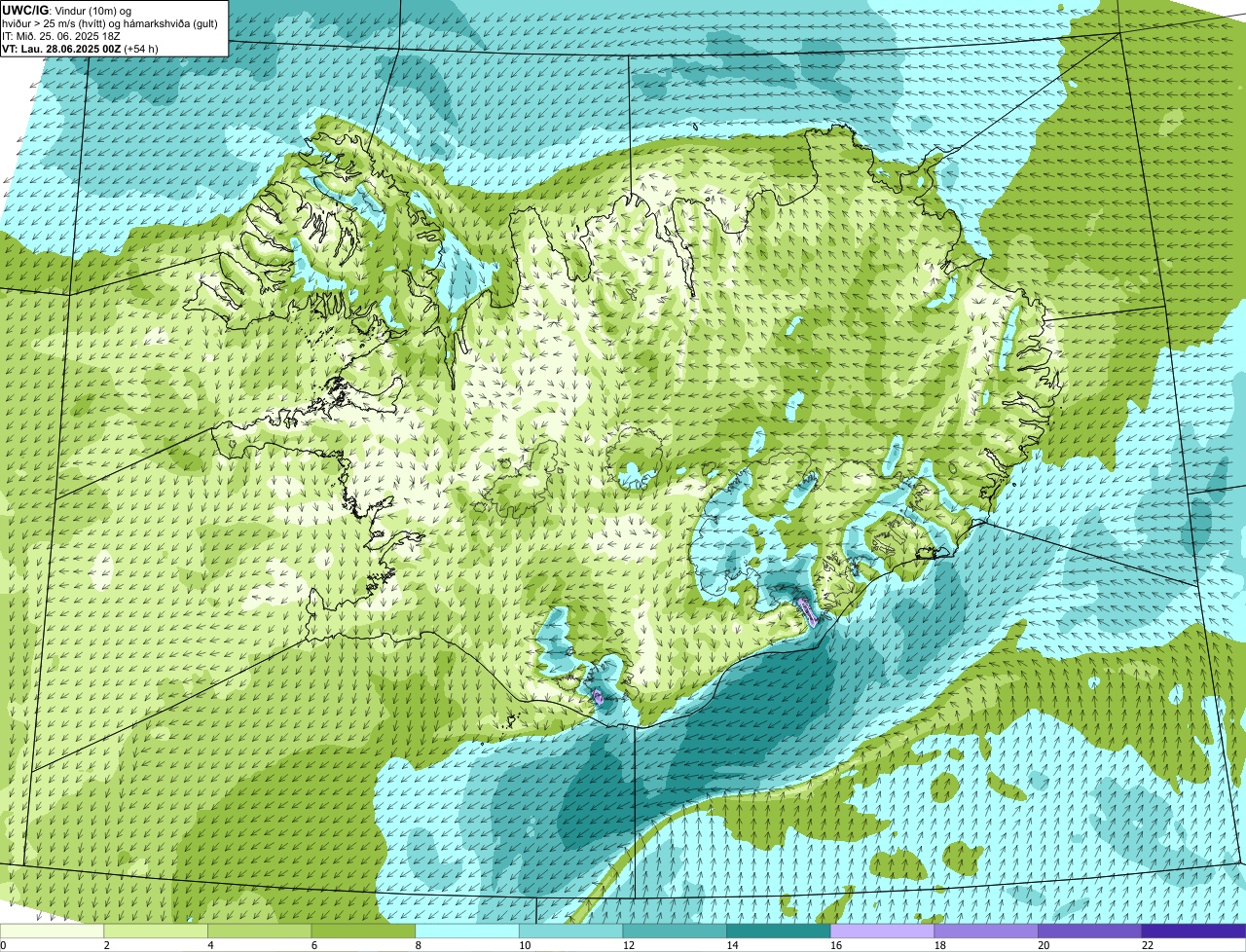Click the 0–2 palest yellow colorbar swatch

[x=52, y=931]
